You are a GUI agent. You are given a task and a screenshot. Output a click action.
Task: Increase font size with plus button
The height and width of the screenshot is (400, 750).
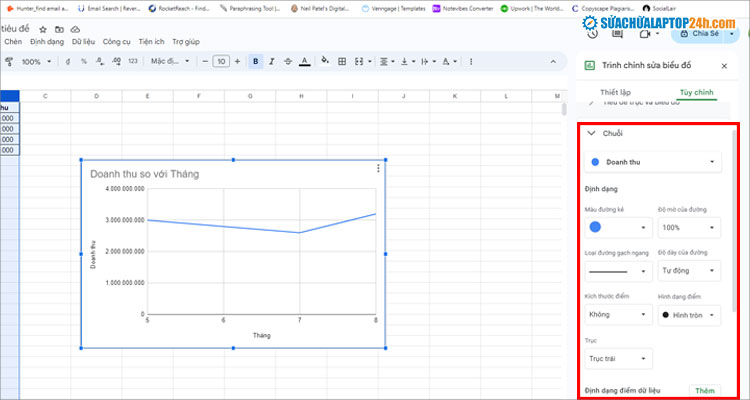point(238,61)
